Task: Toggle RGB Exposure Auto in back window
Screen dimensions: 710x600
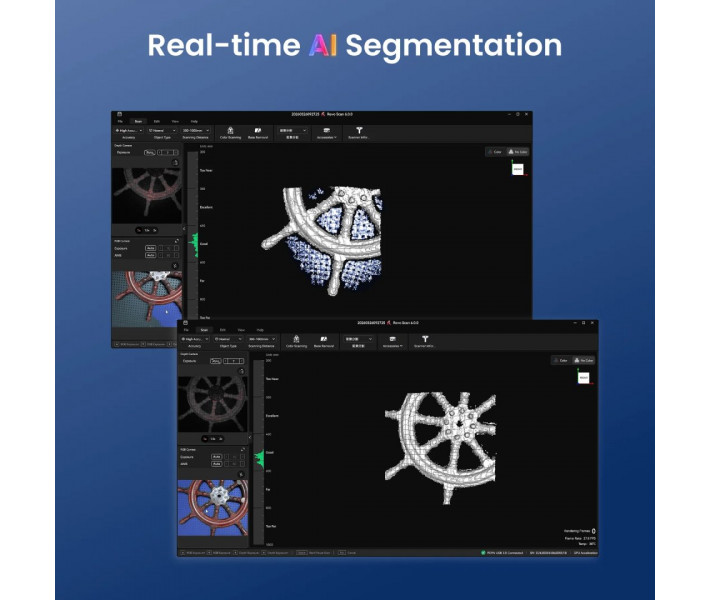Action: click(x=150, y=248)
